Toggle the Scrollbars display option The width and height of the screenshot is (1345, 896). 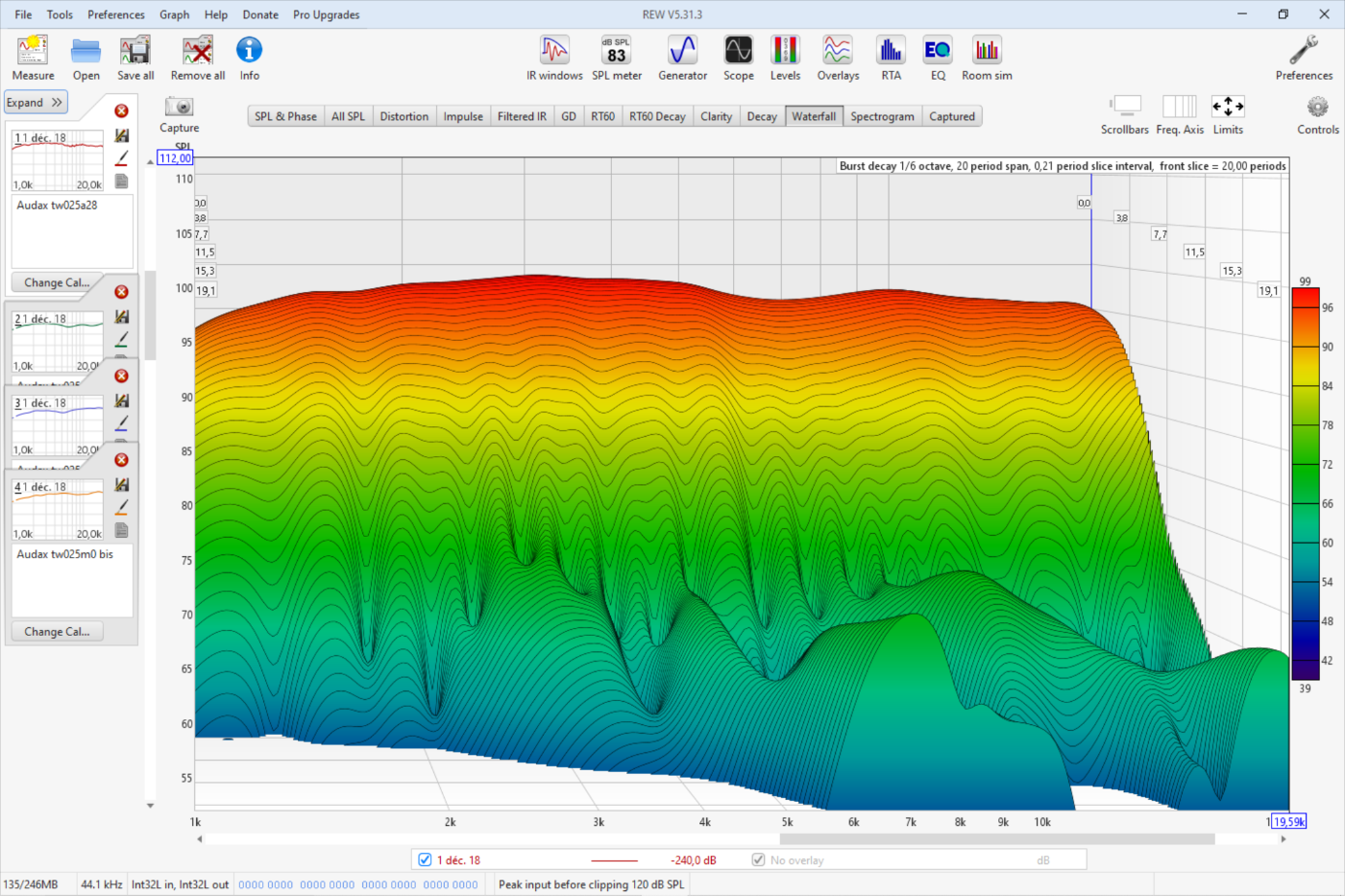tap(1125, 107)
